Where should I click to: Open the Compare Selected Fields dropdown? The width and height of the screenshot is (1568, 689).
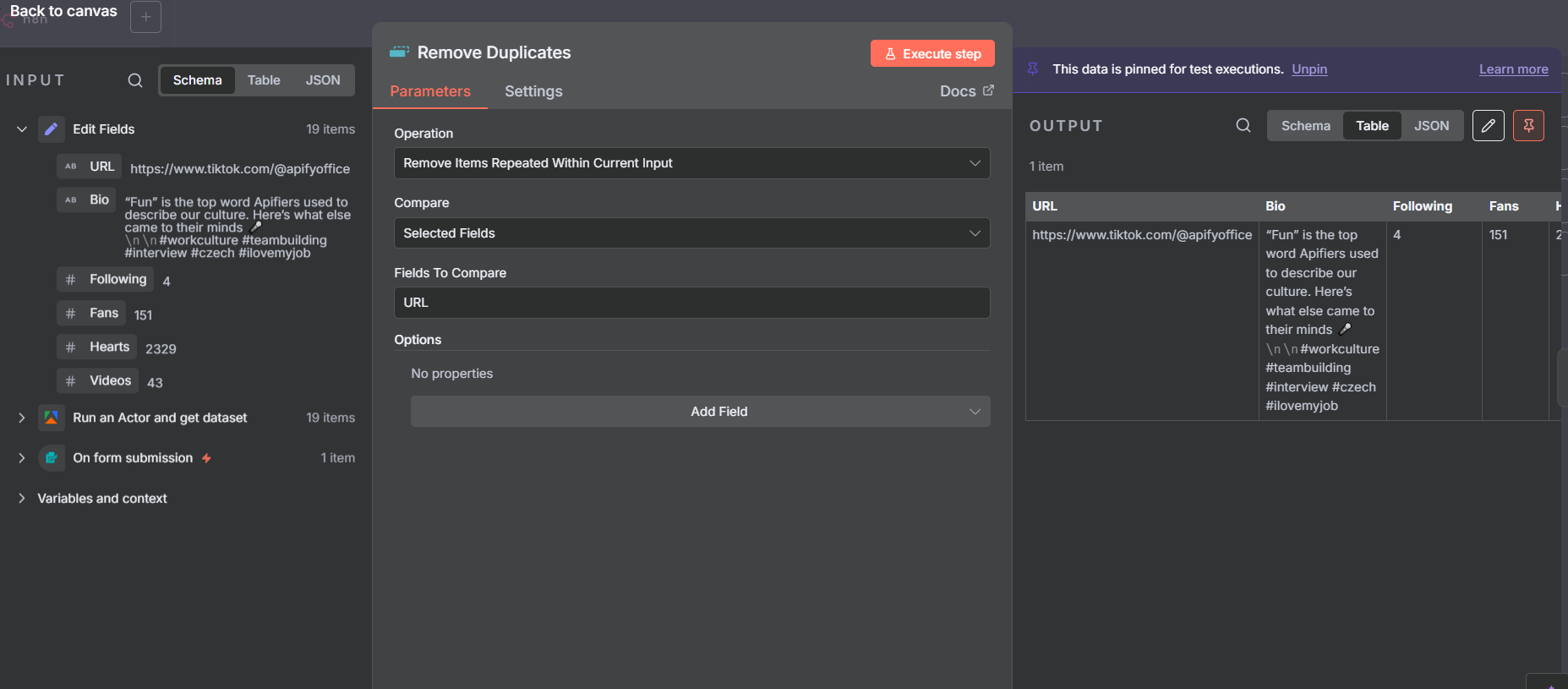pyautogui.click(x=691, y=233)
